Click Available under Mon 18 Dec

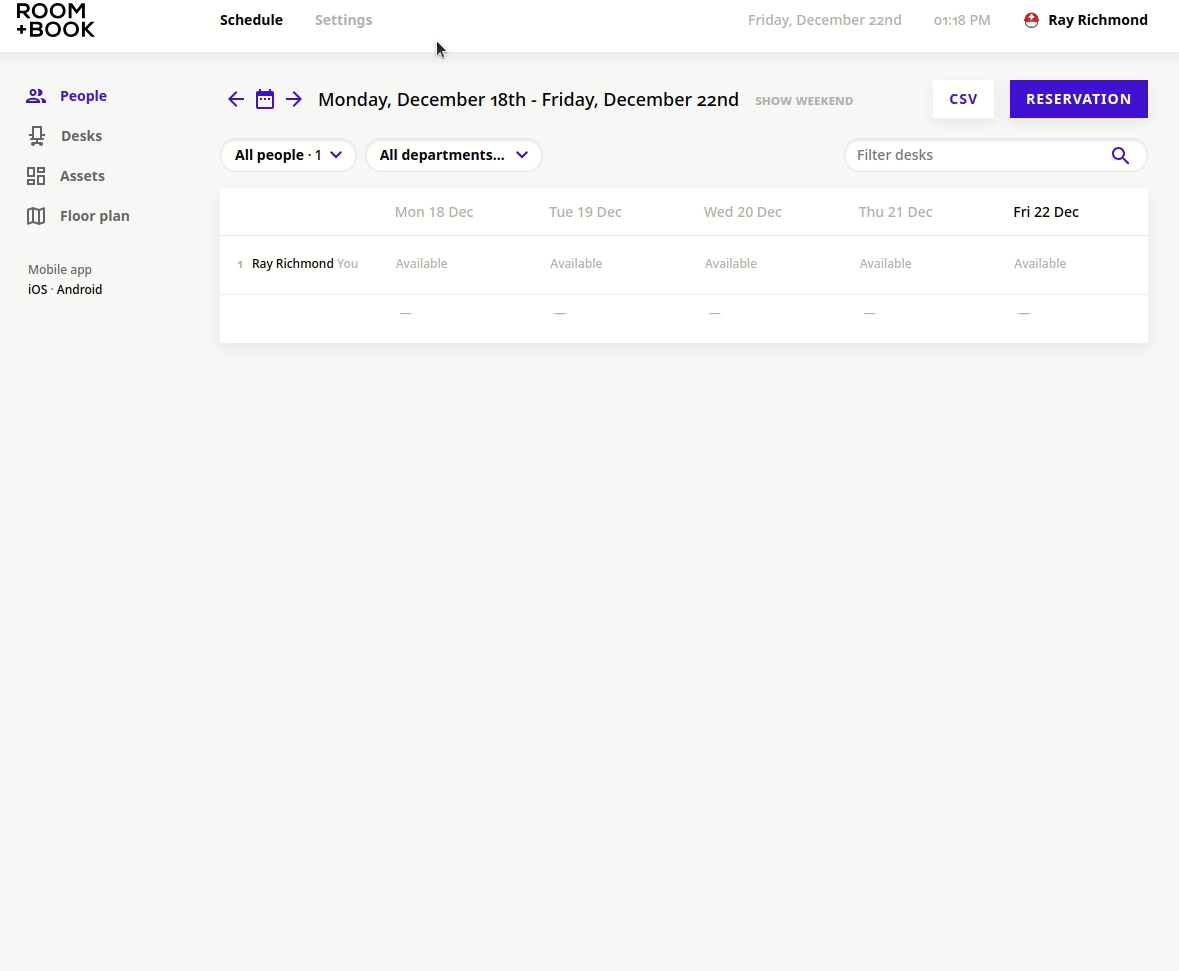421,264
